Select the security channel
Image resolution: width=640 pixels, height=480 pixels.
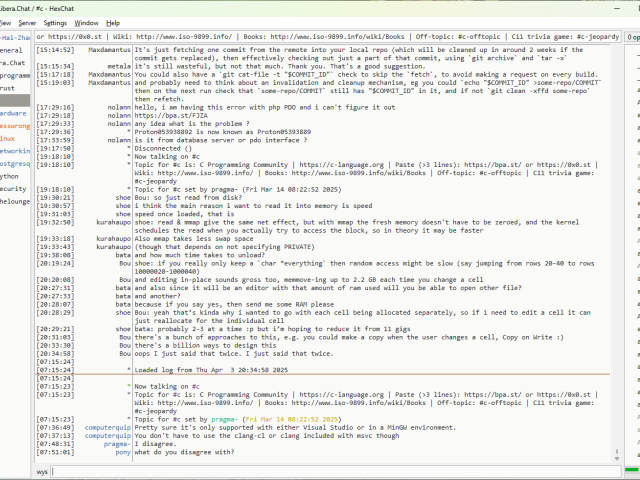(x=13, y=188)
